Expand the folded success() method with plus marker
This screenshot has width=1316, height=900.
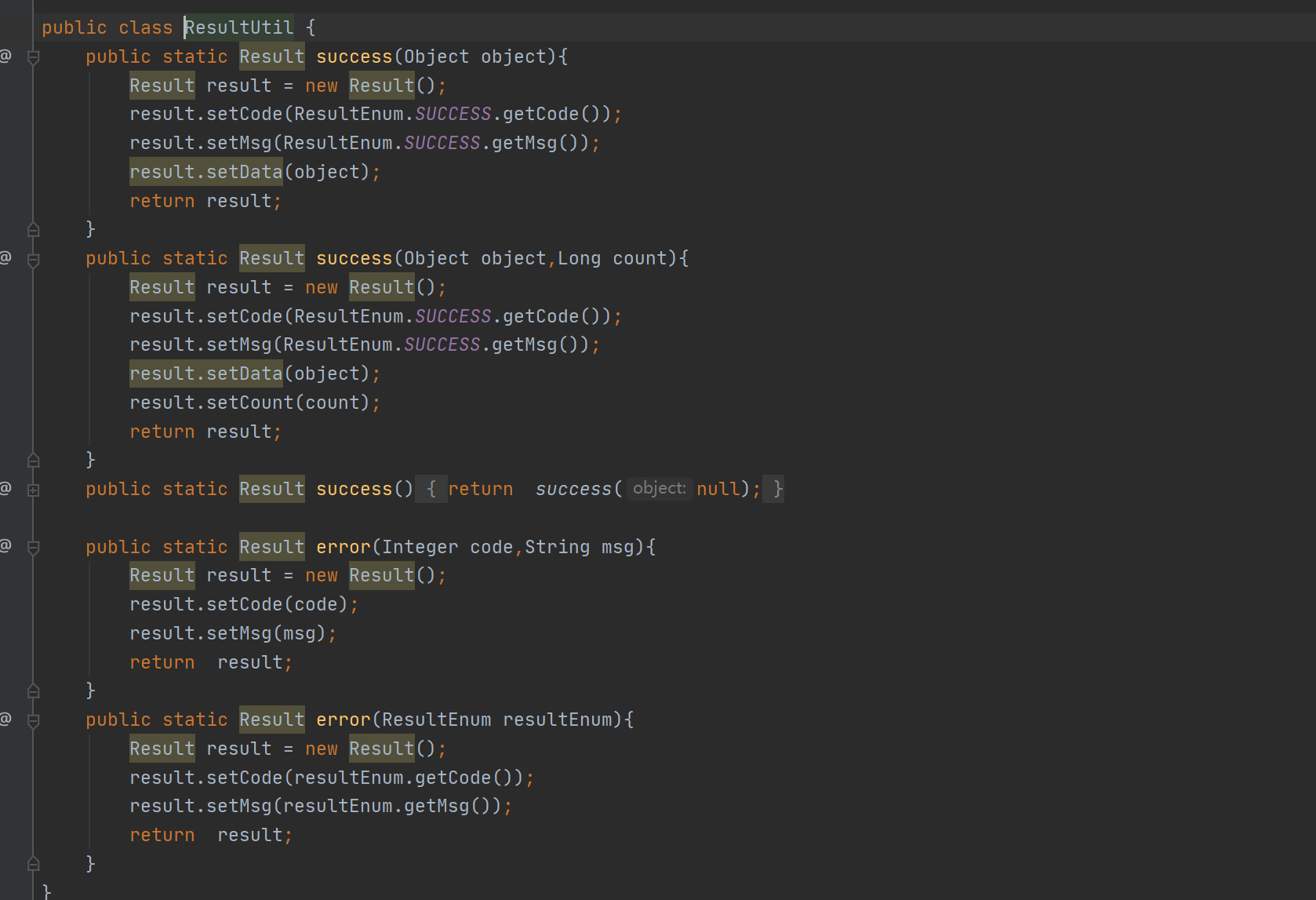coord(33,490)
